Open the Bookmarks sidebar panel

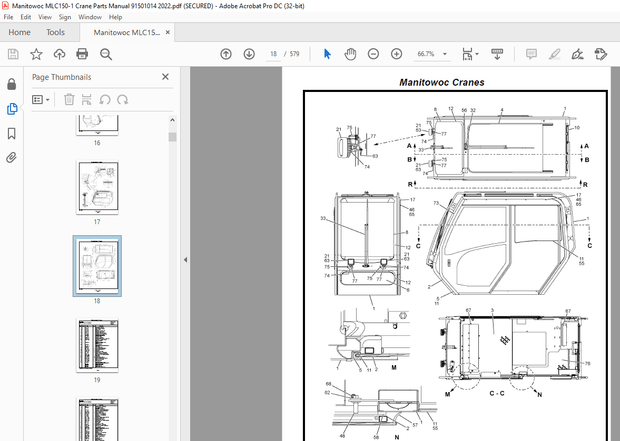point(12,134)
